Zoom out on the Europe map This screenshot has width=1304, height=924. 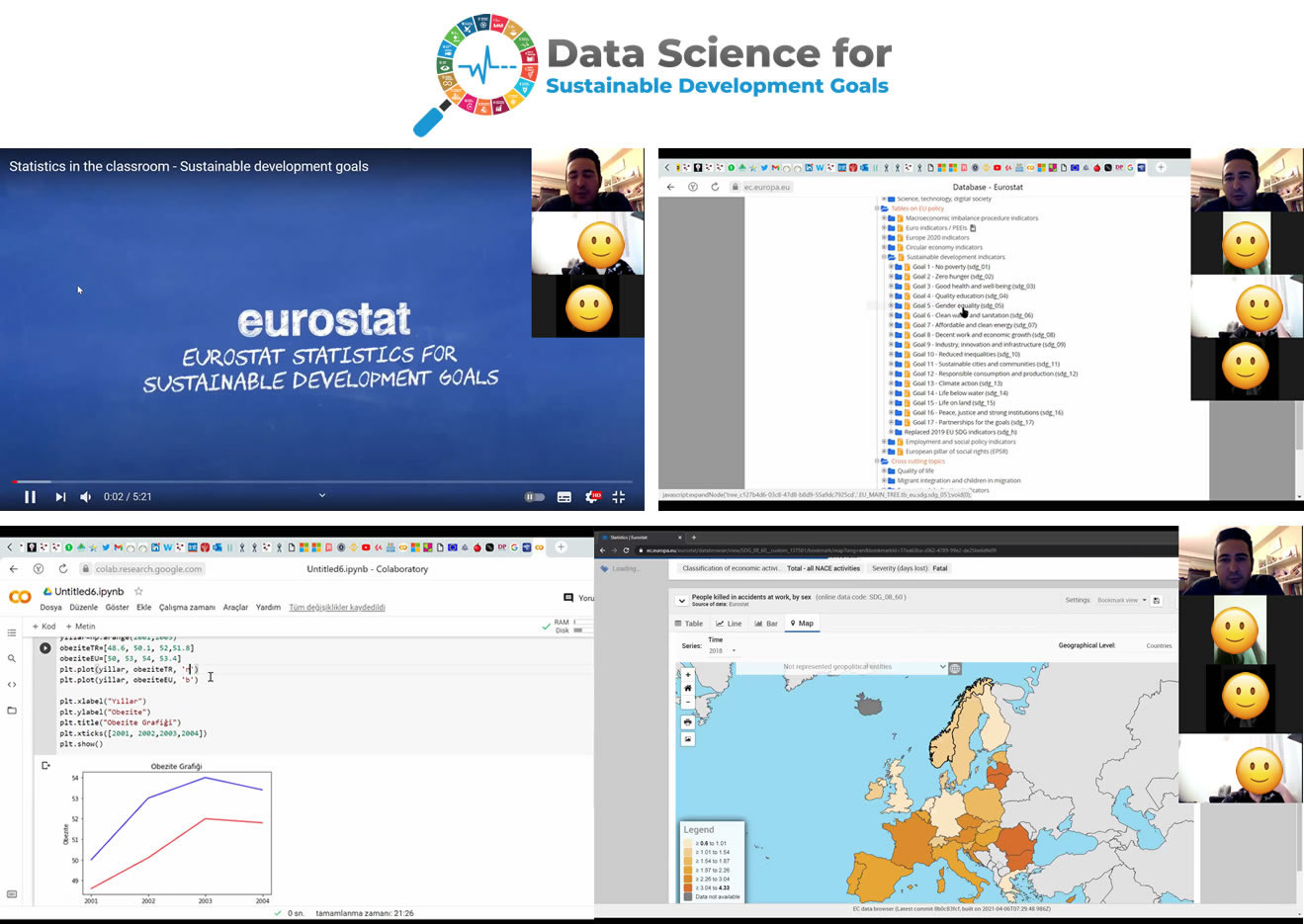click(688, 703)
